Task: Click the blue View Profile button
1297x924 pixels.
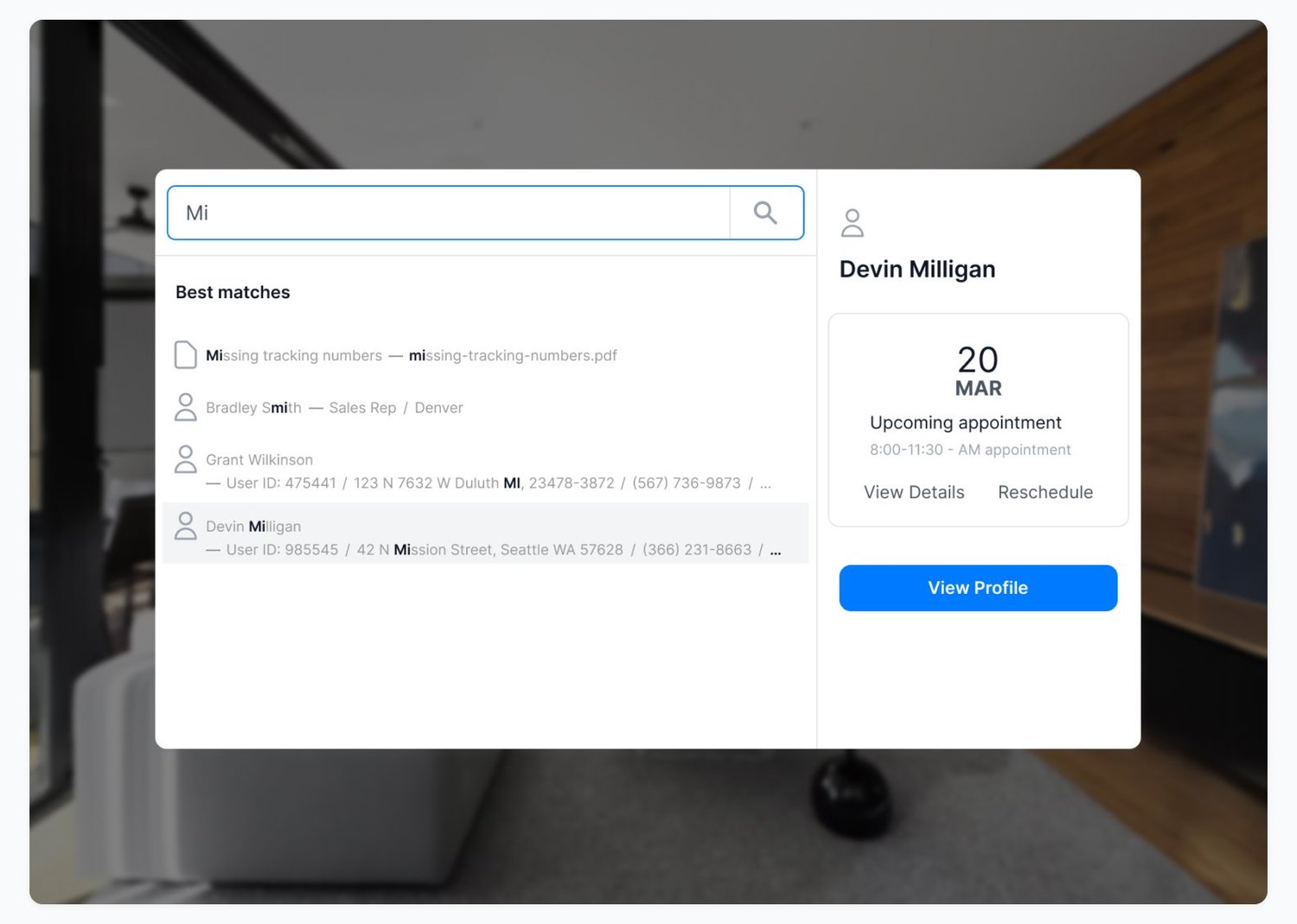Action: tap(978, 588)
